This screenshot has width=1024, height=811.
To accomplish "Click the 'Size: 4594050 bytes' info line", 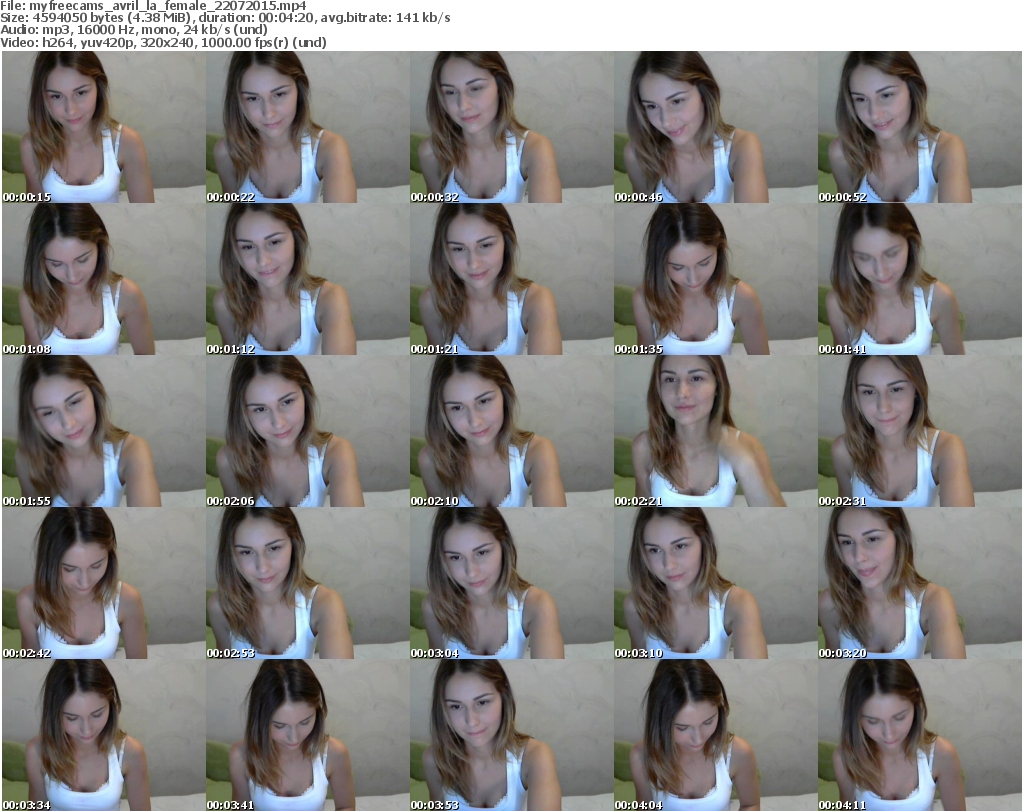I will click(x=225, y=18).
